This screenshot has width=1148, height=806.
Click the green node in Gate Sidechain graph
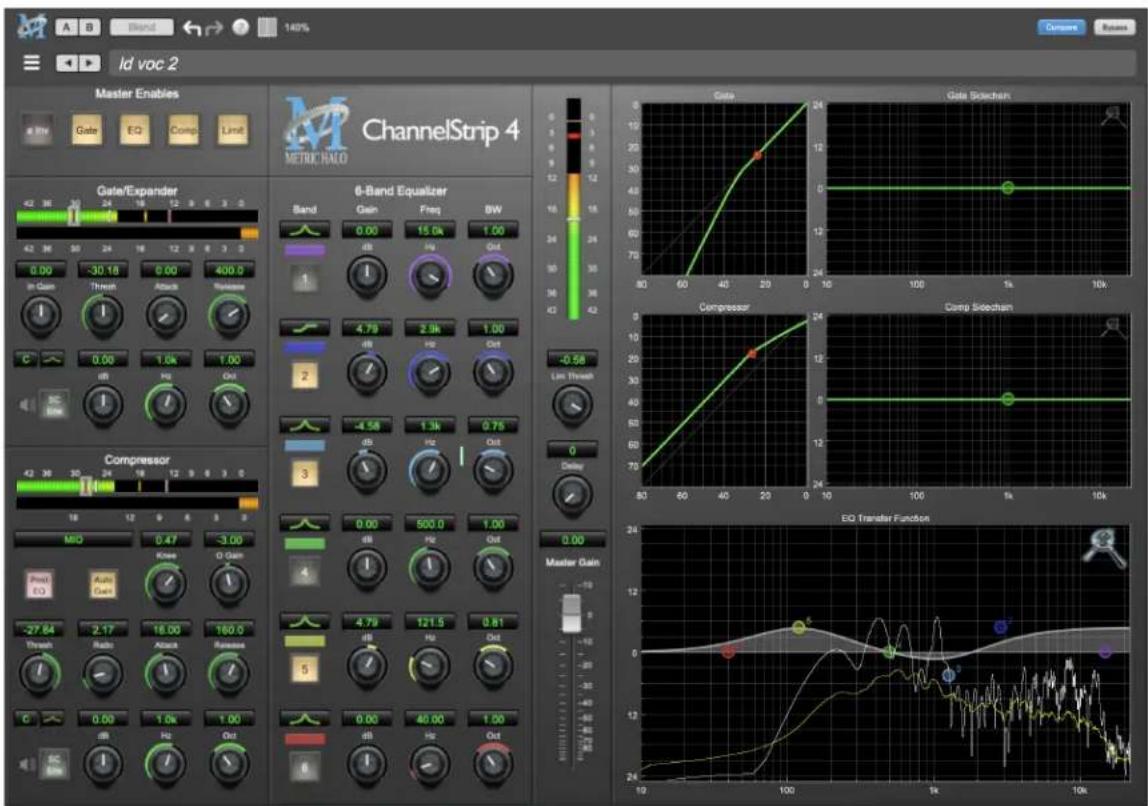1008,188
